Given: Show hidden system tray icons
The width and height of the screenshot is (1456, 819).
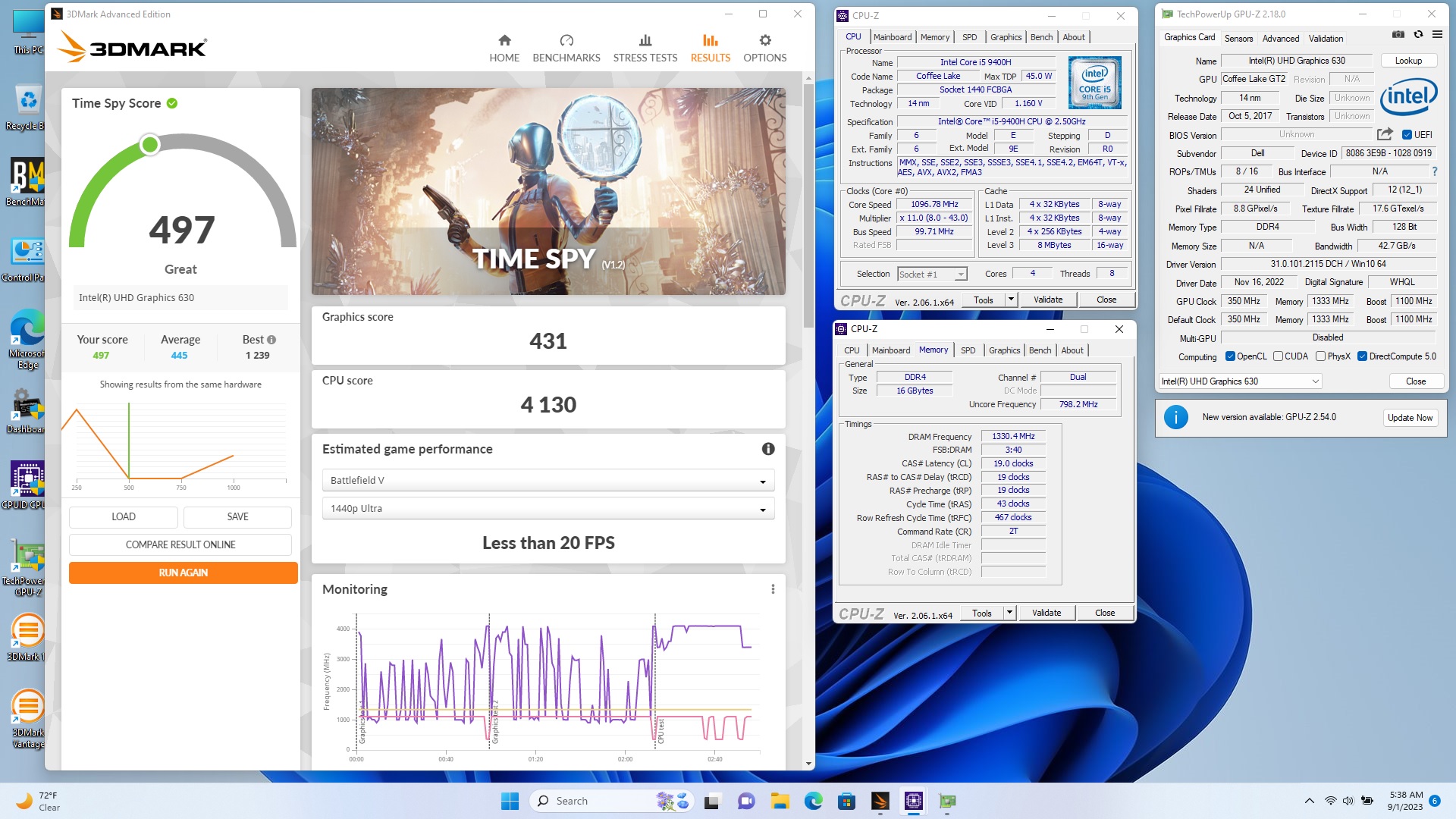Looking at the screenshot, I should click(x=1310, y=801).
